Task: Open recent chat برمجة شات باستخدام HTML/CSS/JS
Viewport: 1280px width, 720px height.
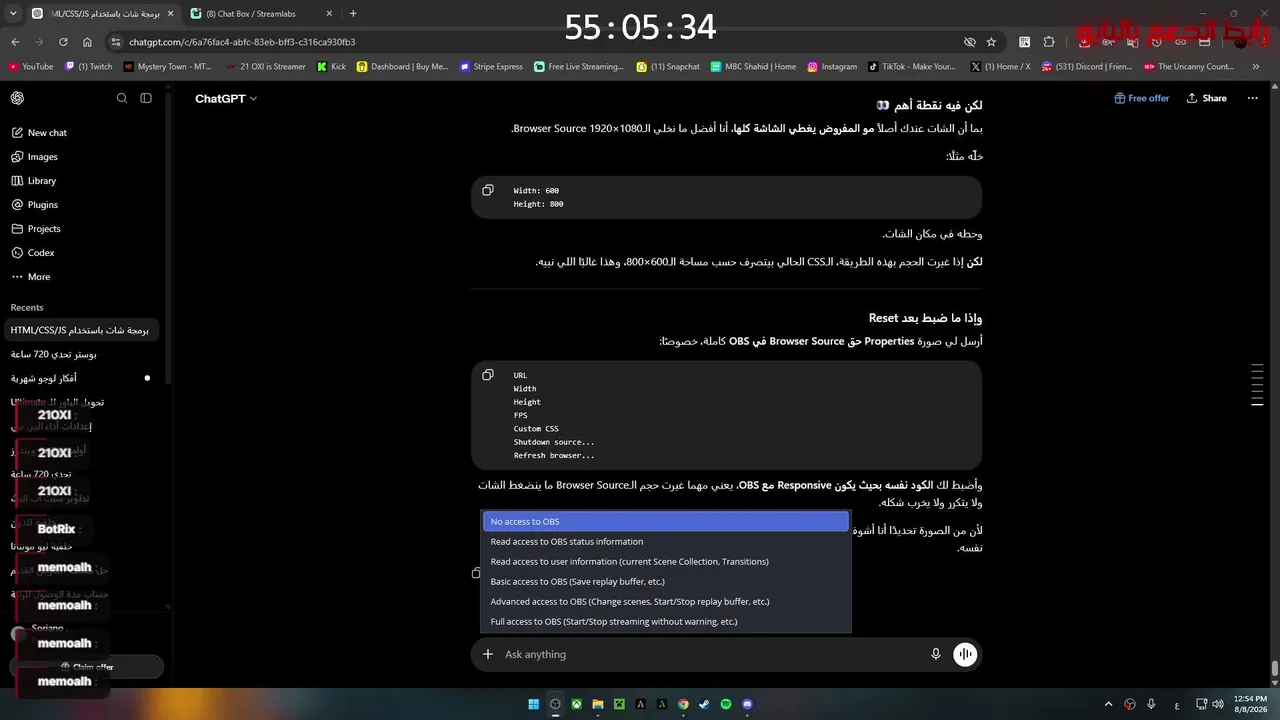Action: tap(84, 330)
